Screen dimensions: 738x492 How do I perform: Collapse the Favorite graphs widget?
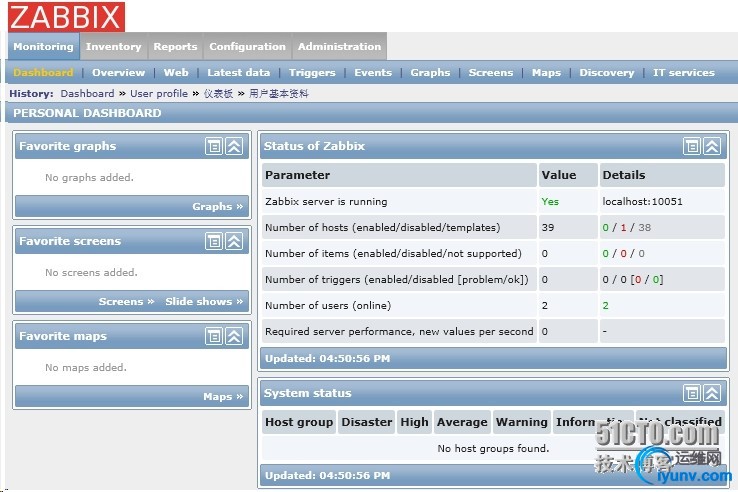click(x=234, y=146)
